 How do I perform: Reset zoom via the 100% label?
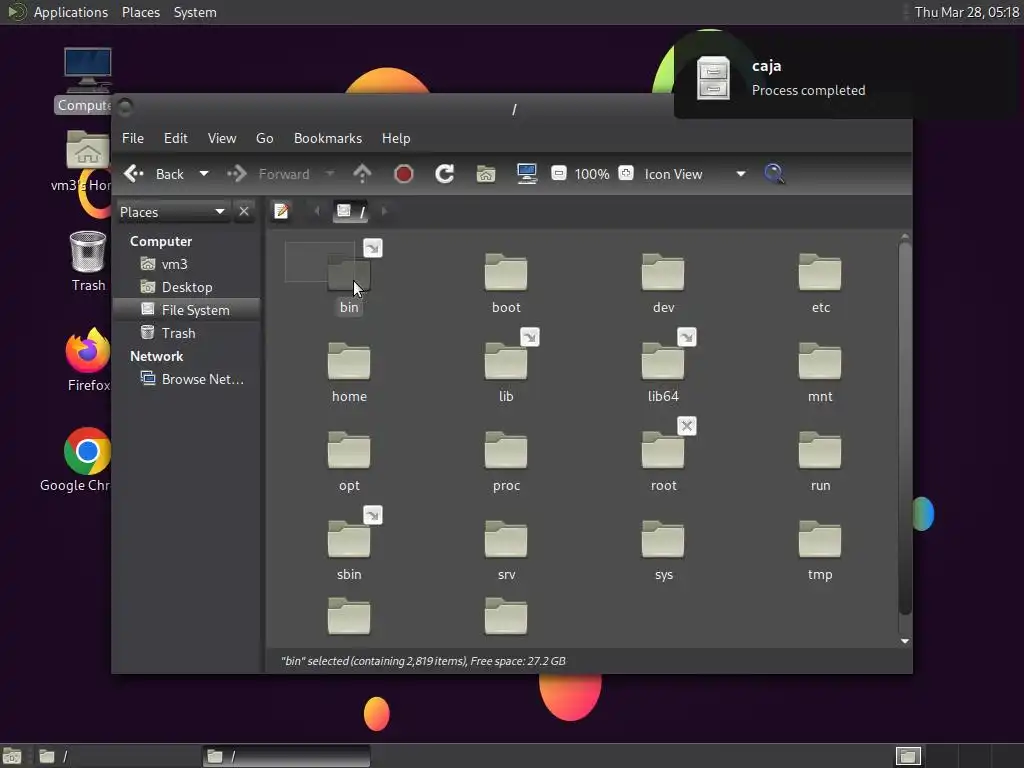592,174
